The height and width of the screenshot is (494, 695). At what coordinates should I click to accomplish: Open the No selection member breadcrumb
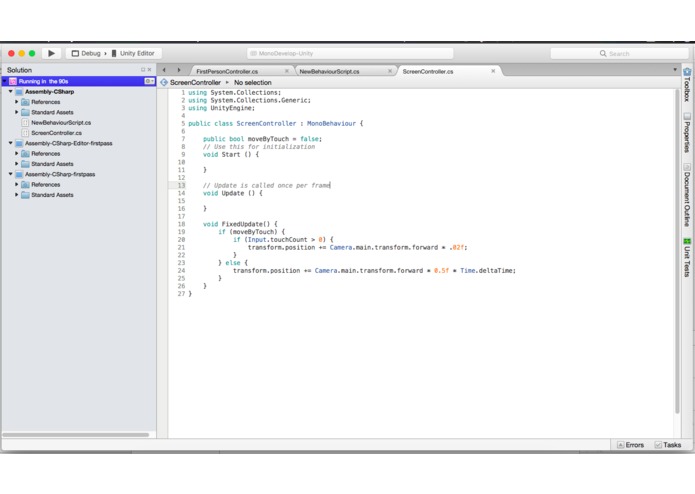[x=253, y=82]
